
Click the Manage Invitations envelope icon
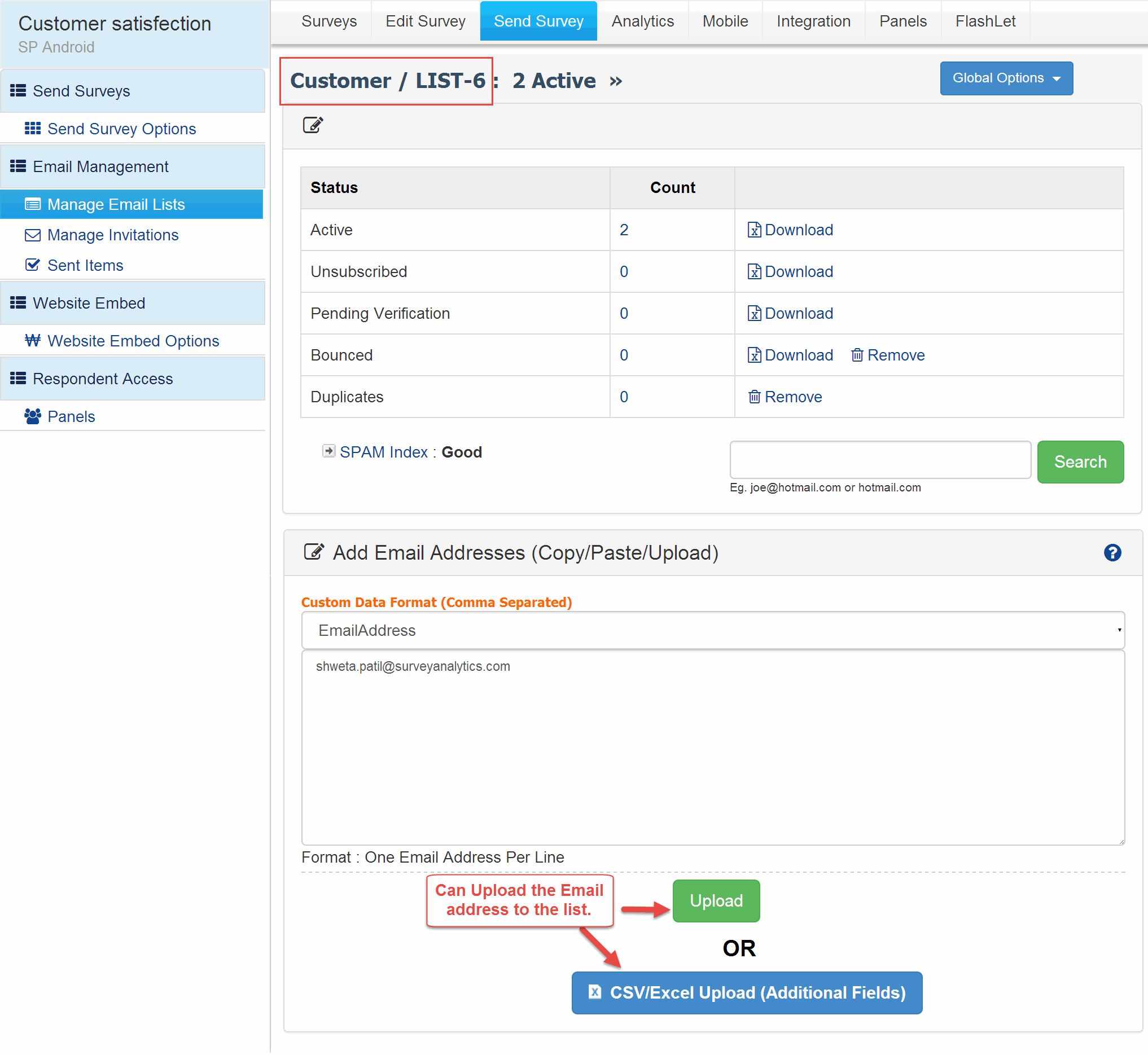[x=33, y=235]
